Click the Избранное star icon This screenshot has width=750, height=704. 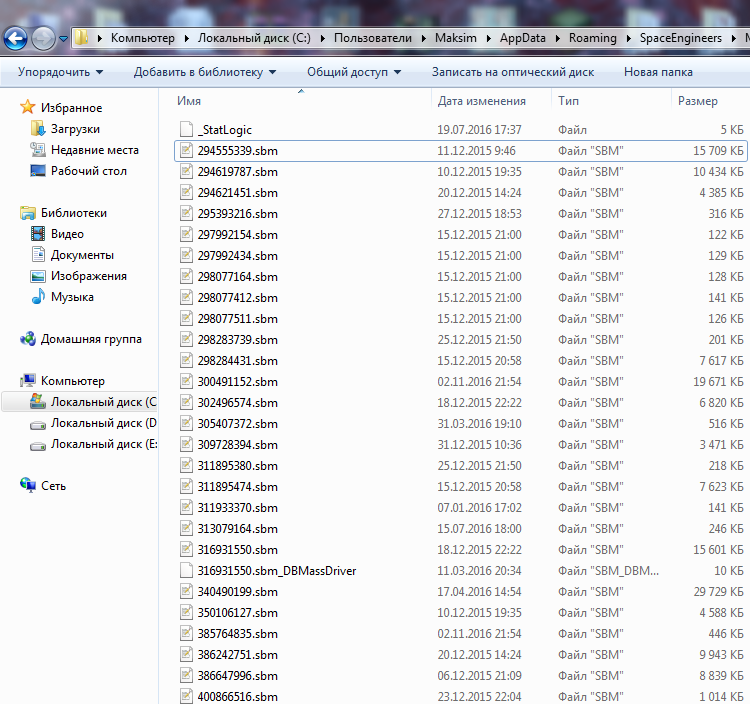[28, 107]
